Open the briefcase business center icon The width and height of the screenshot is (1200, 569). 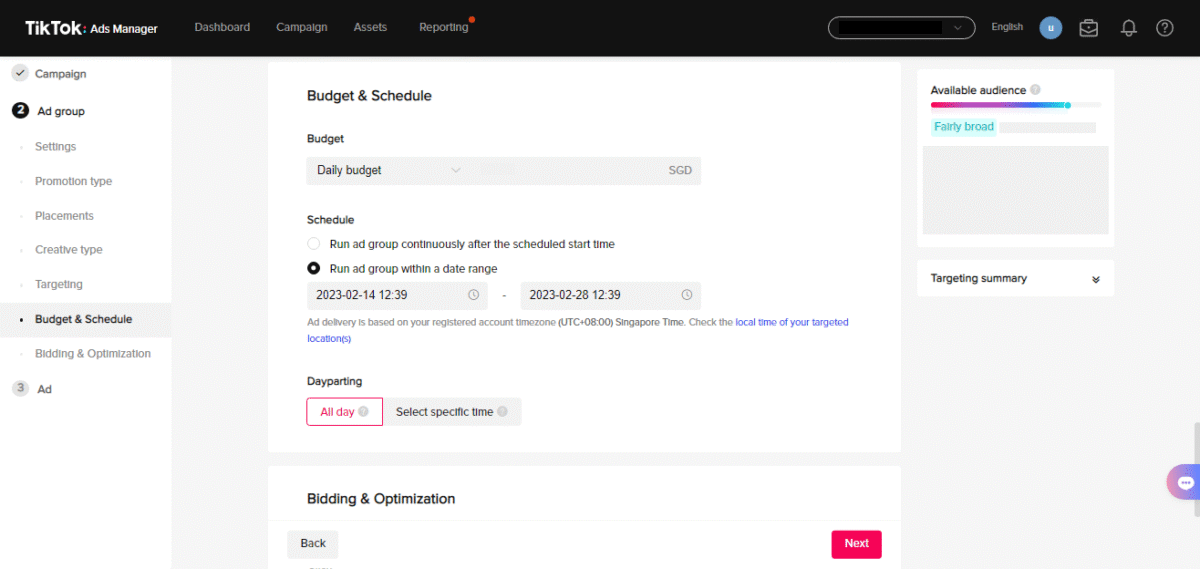(1089, 28)
